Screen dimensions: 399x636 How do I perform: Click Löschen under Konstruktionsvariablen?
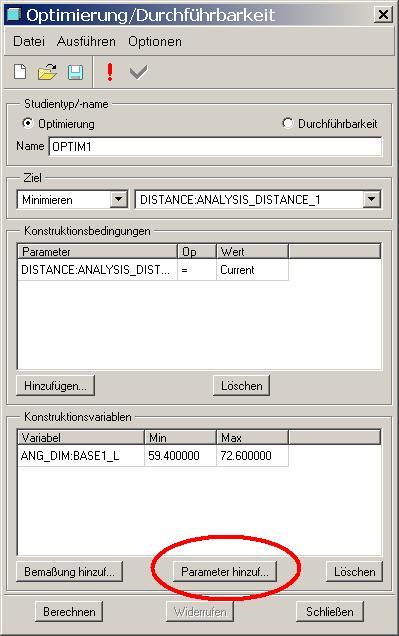354,572
